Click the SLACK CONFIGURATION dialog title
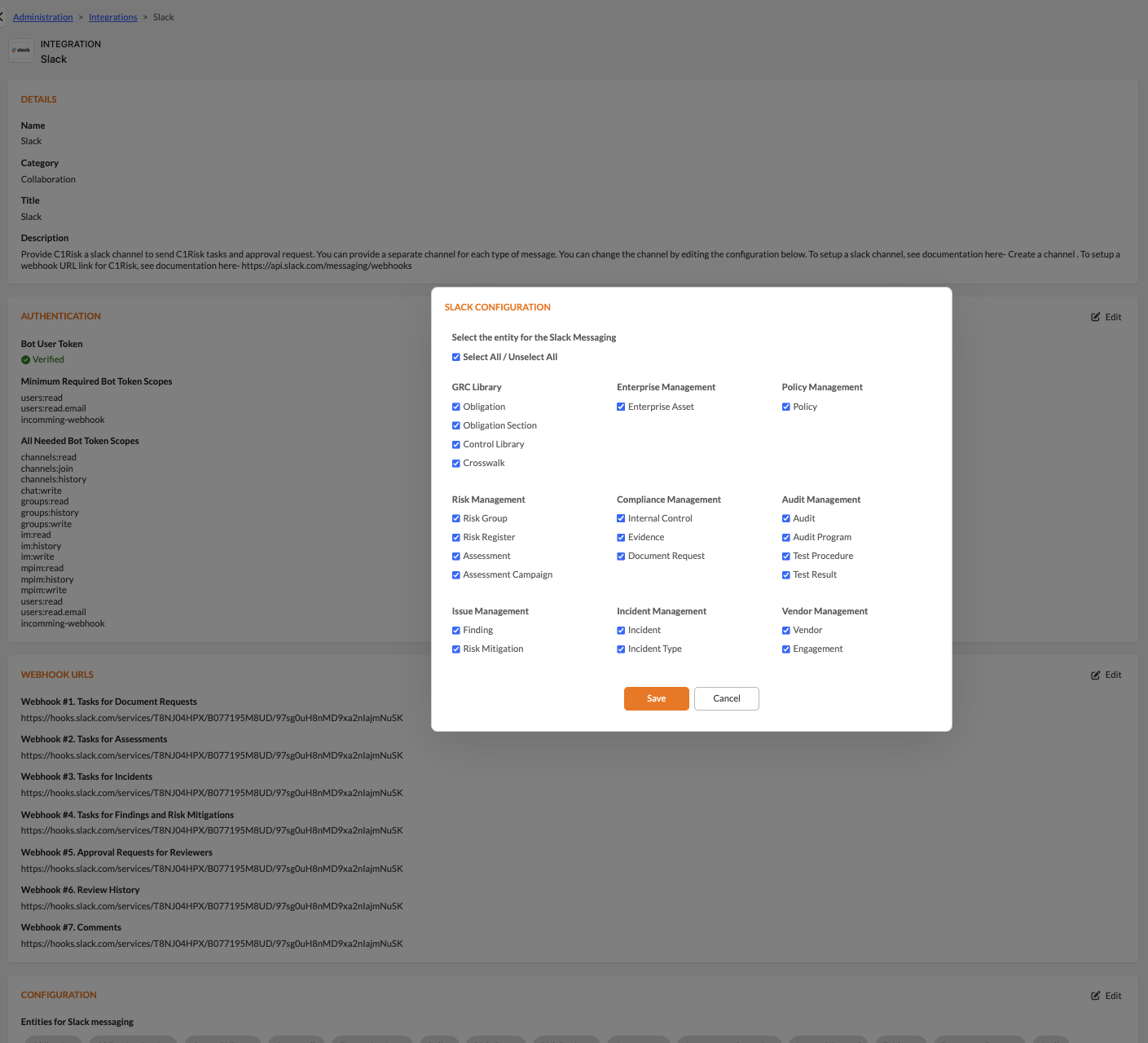Screen dimensions: 1148x1043 pyautogui.click(x=498, y=307)
